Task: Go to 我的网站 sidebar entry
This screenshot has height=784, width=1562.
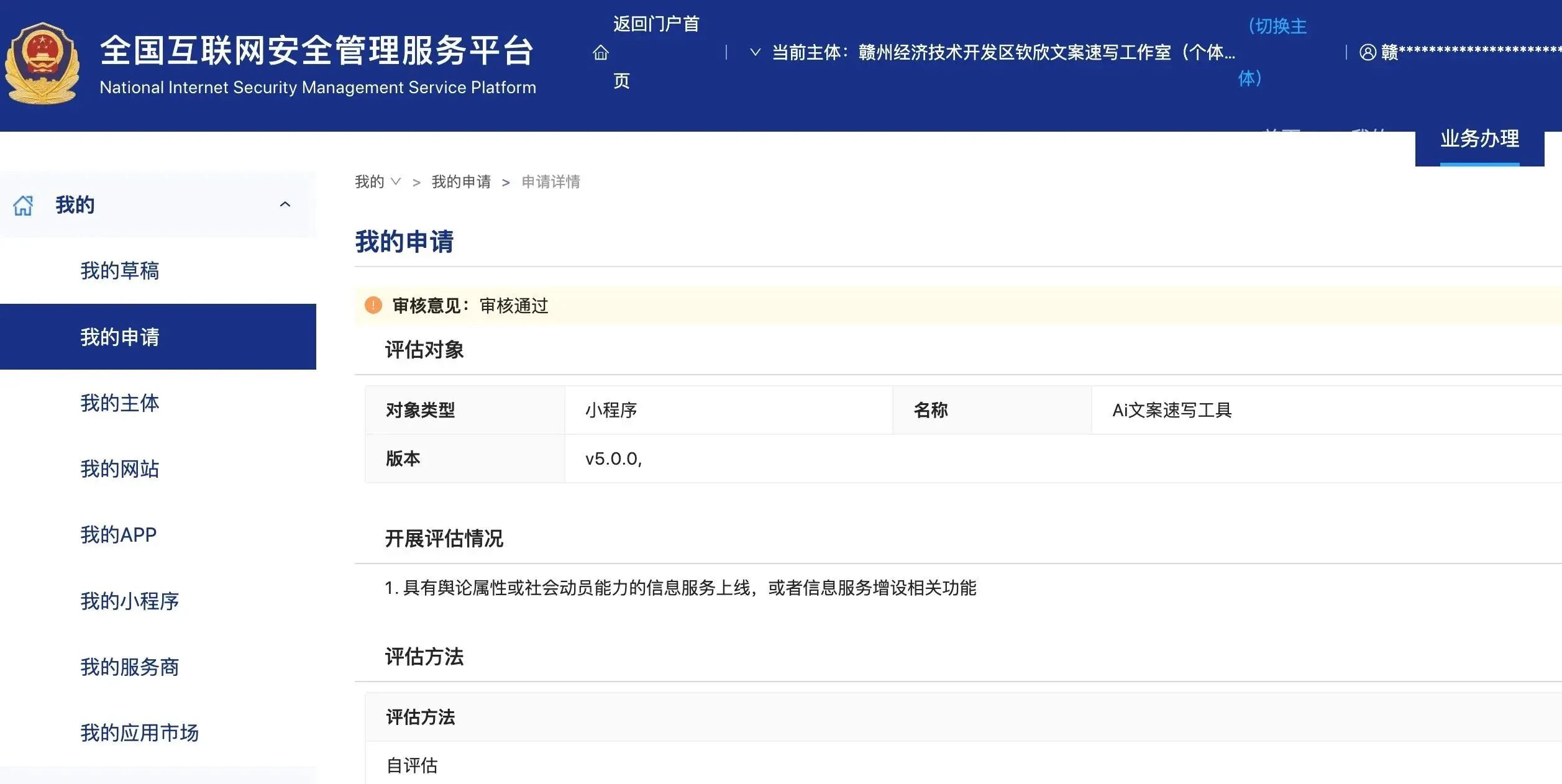Action: point(120,468)
